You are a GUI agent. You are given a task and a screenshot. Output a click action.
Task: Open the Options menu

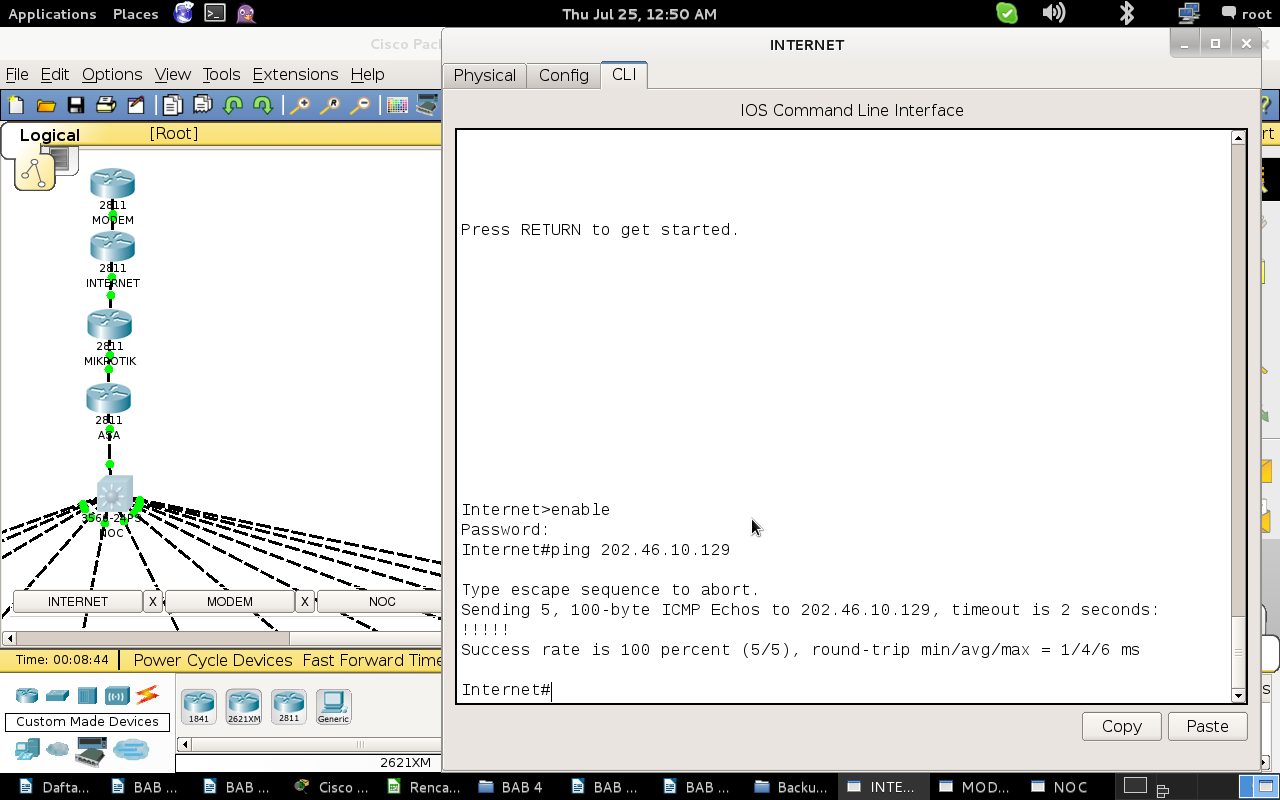point(112,74)
